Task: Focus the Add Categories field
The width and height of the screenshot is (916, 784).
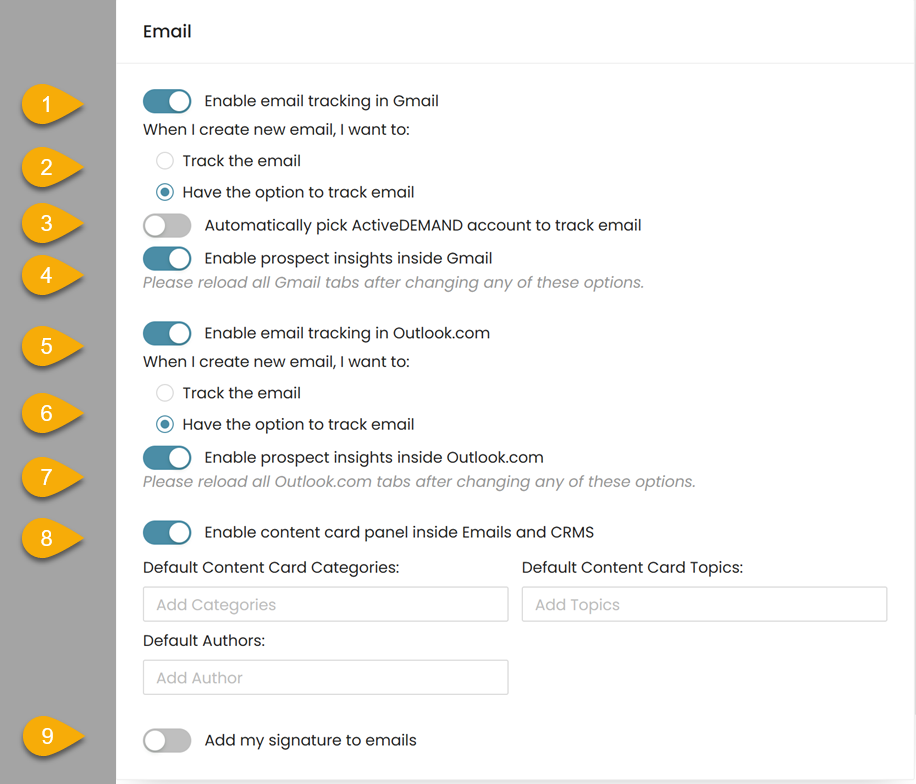Action: tap(325, 605)
